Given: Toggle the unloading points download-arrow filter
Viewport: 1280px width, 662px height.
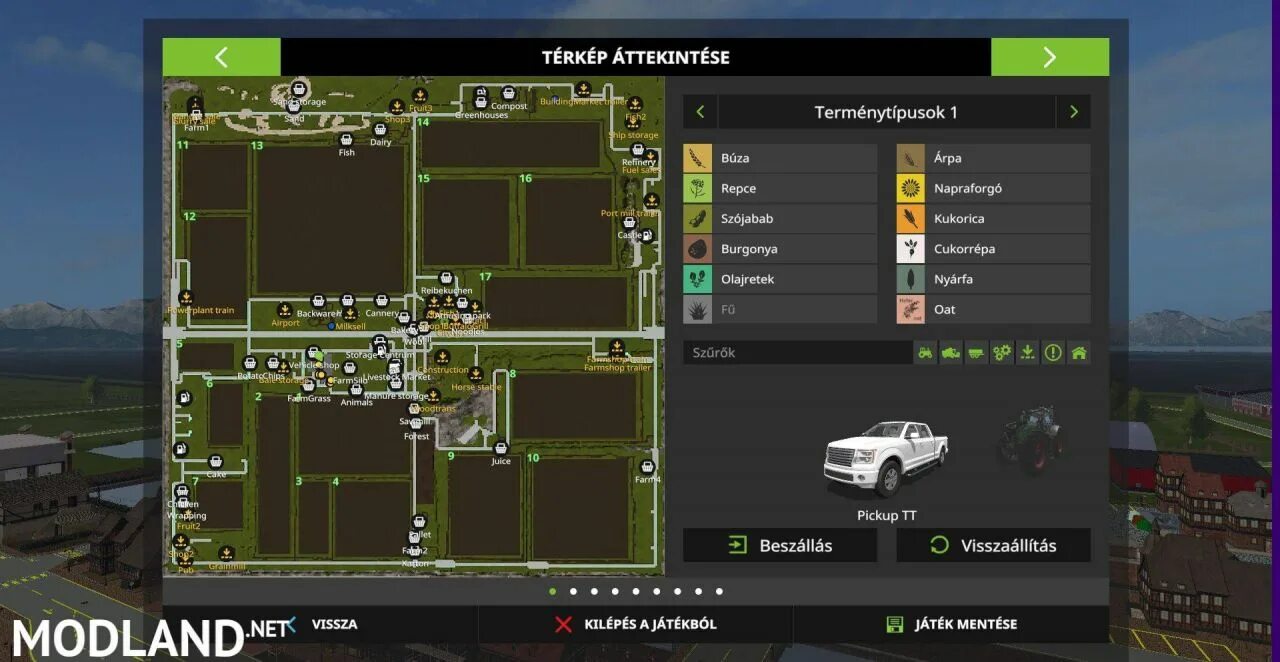Looking at the screenshot, I should (x=1027, y=353).
